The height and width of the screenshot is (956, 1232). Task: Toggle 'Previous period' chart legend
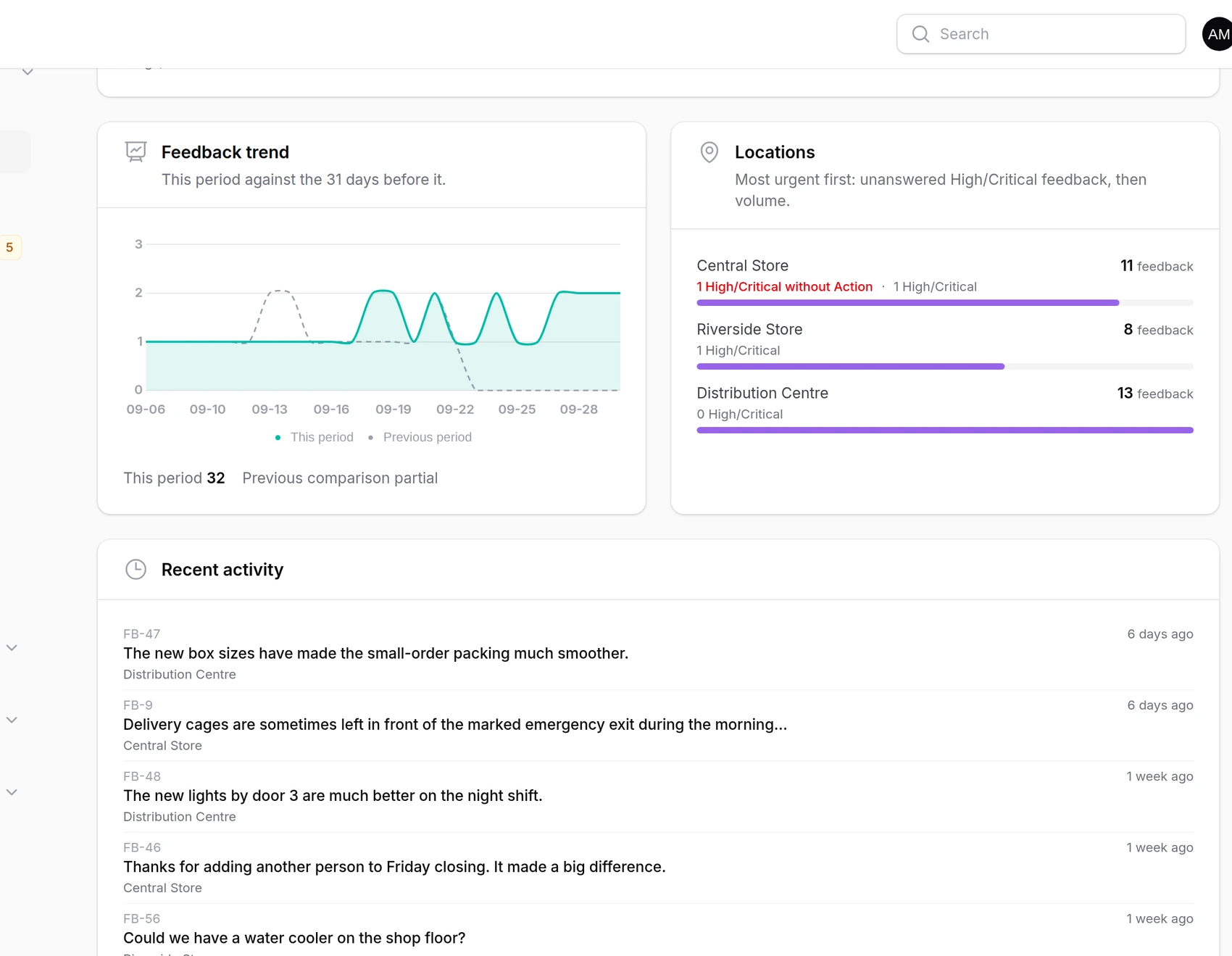(420, 437)
